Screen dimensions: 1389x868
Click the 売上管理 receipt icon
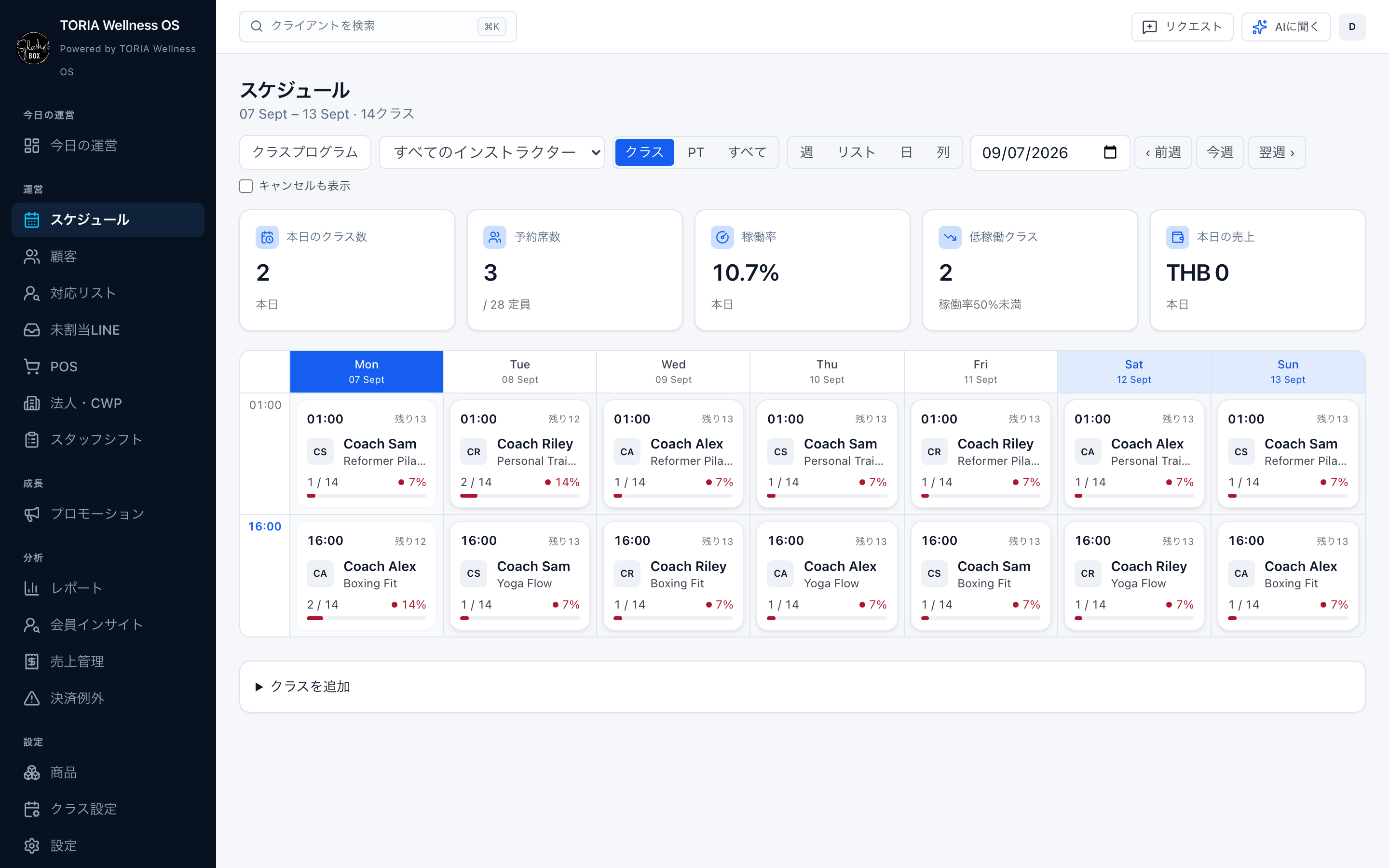click(x=31, y=661)
